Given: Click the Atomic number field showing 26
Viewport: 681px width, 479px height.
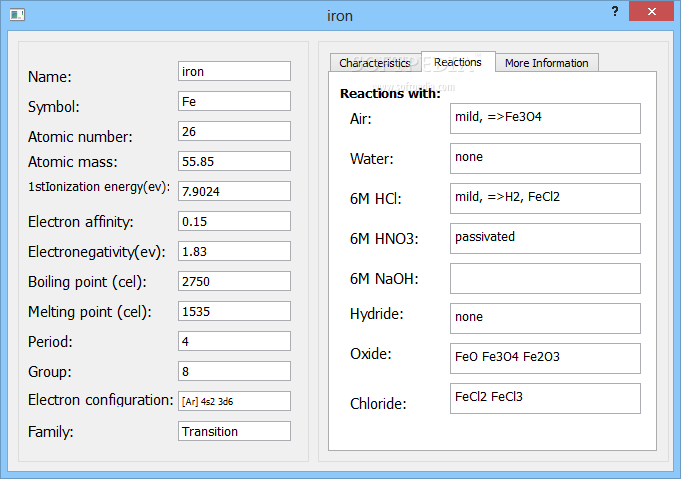Looking at the screenshot, I should 234,131.
